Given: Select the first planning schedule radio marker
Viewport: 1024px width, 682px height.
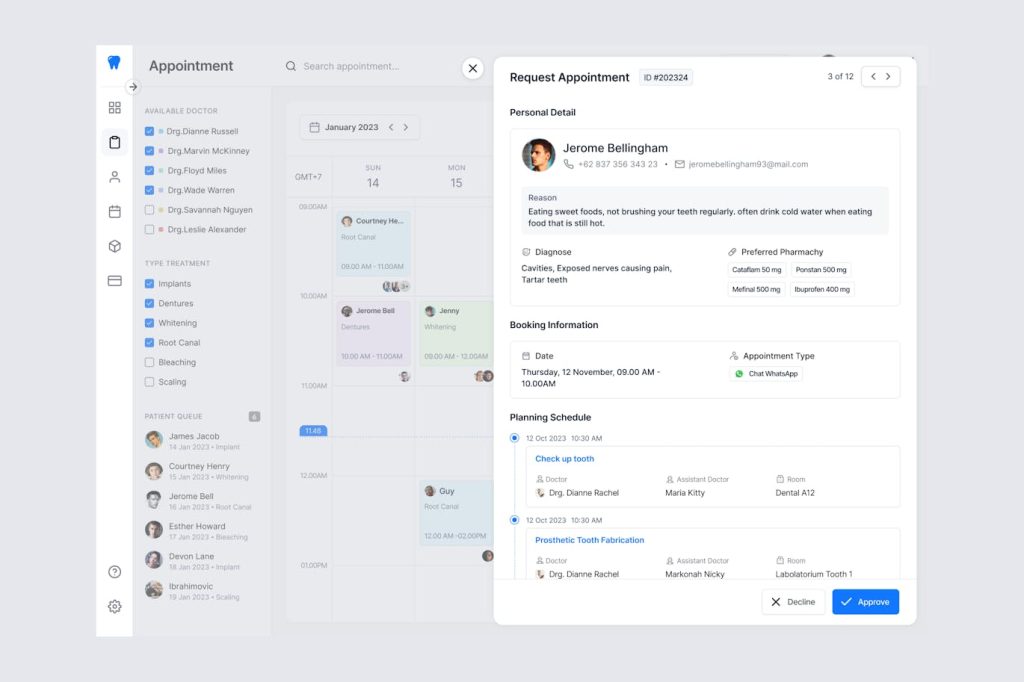Looking at the screenshot, I should point(515,438).
